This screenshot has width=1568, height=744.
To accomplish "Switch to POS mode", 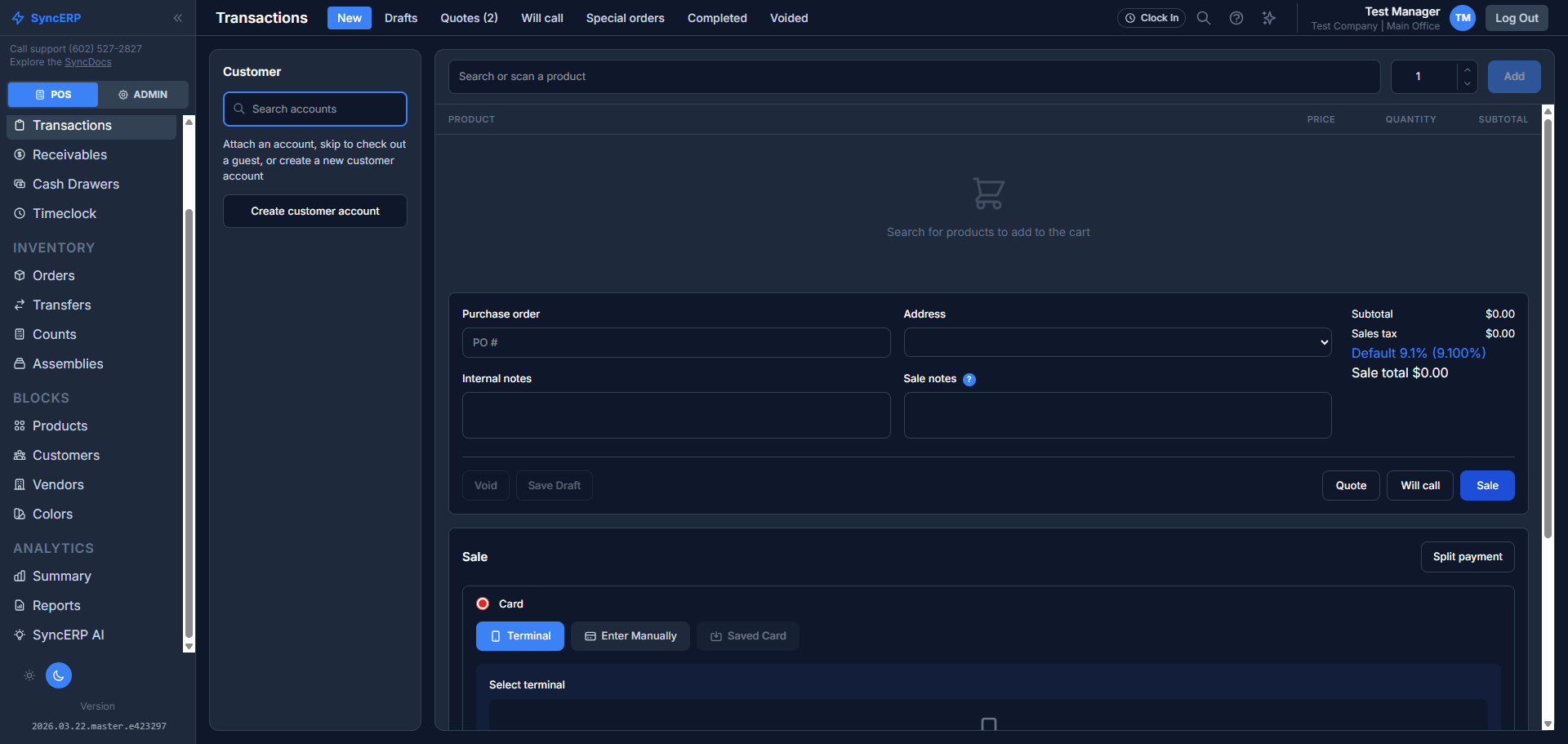I will [52, 94].
